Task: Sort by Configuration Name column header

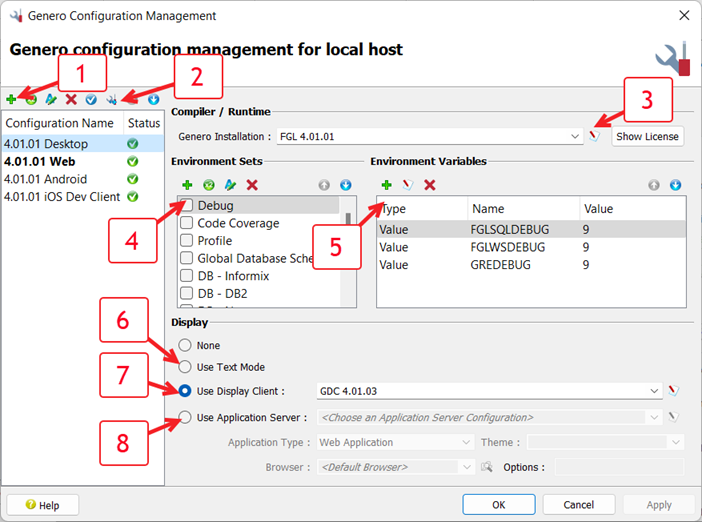Action: tap(63, 123)
